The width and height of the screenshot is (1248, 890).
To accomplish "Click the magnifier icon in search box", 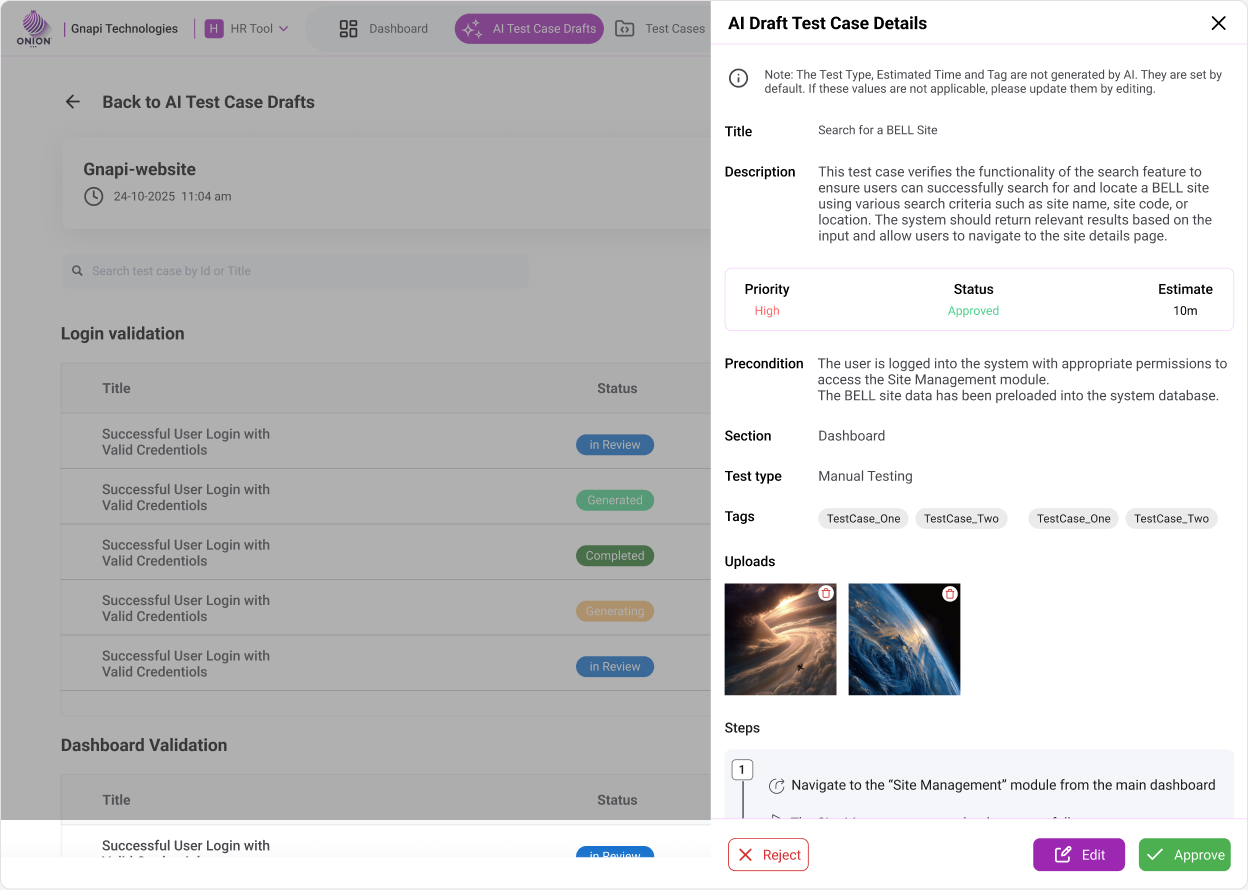I will [x=77, y=271].
